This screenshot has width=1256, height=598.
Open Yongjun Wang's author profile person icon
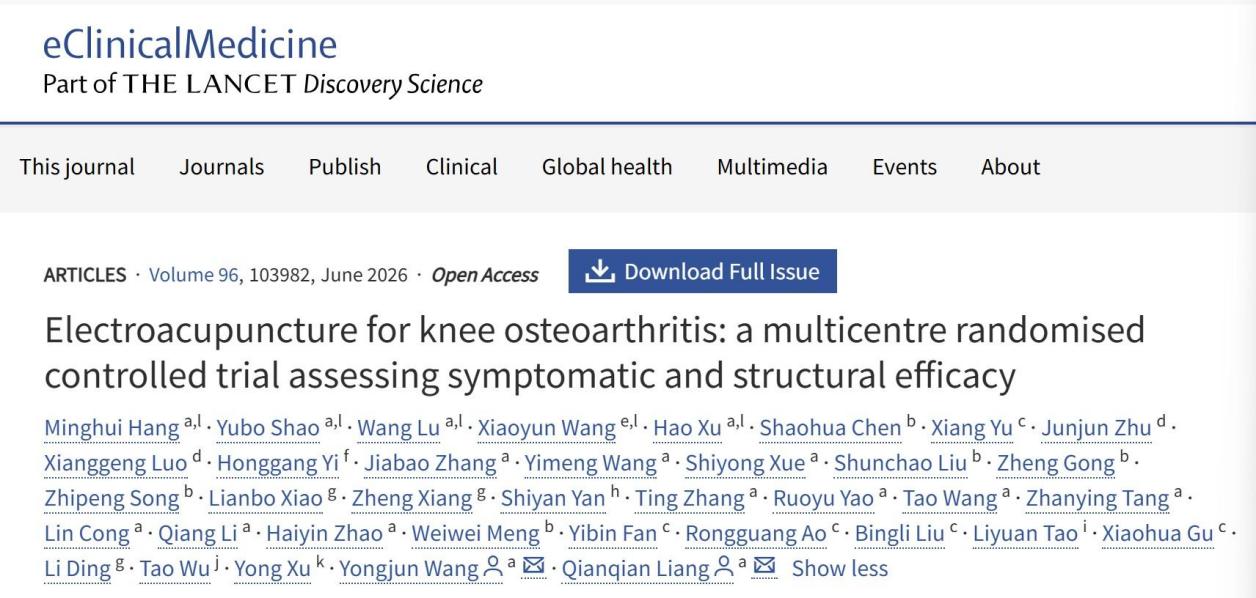coord(492,569)
